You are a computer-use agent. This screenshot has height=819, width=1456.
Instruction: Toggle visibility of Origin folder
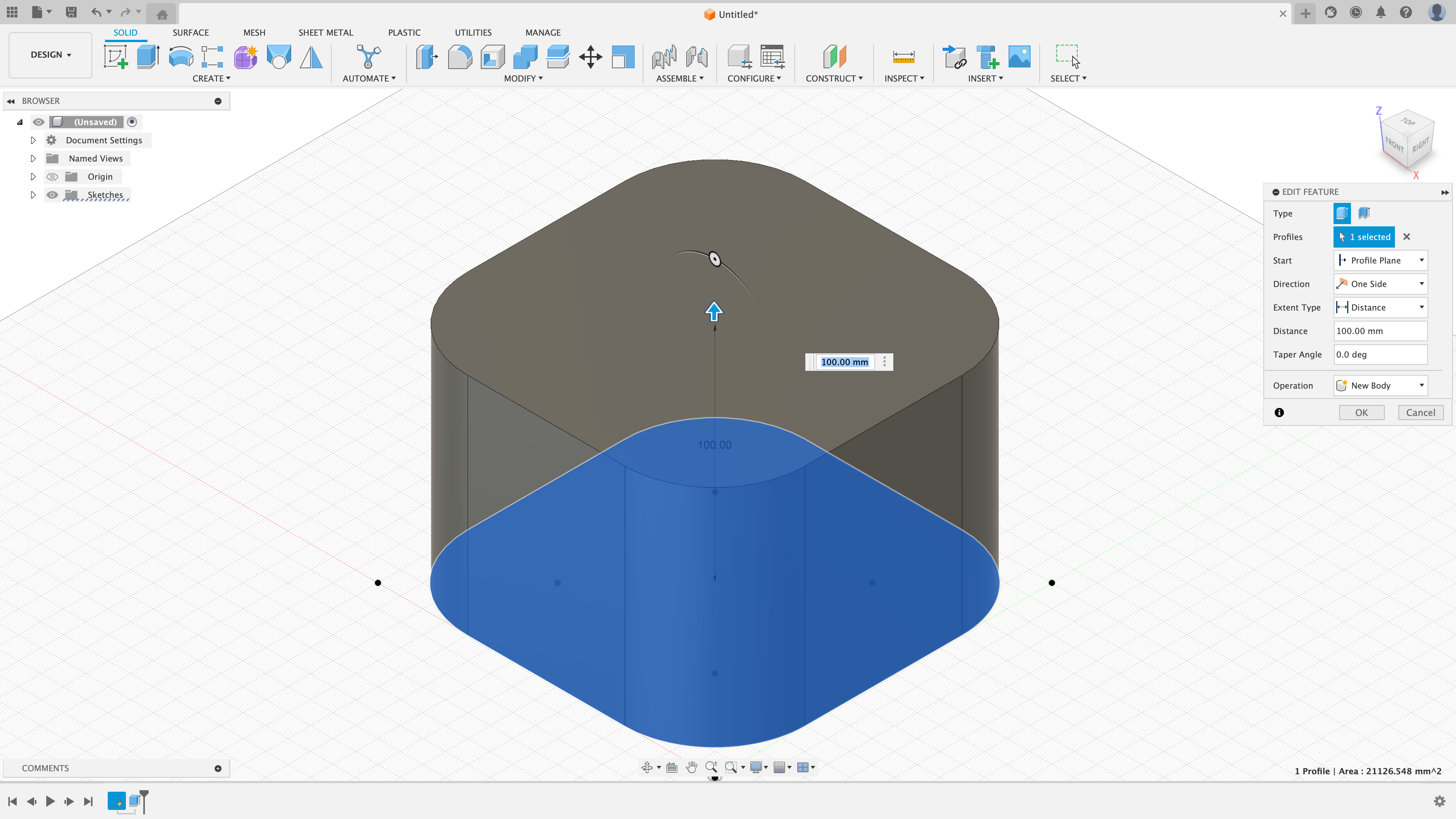(x=51, y=176)
